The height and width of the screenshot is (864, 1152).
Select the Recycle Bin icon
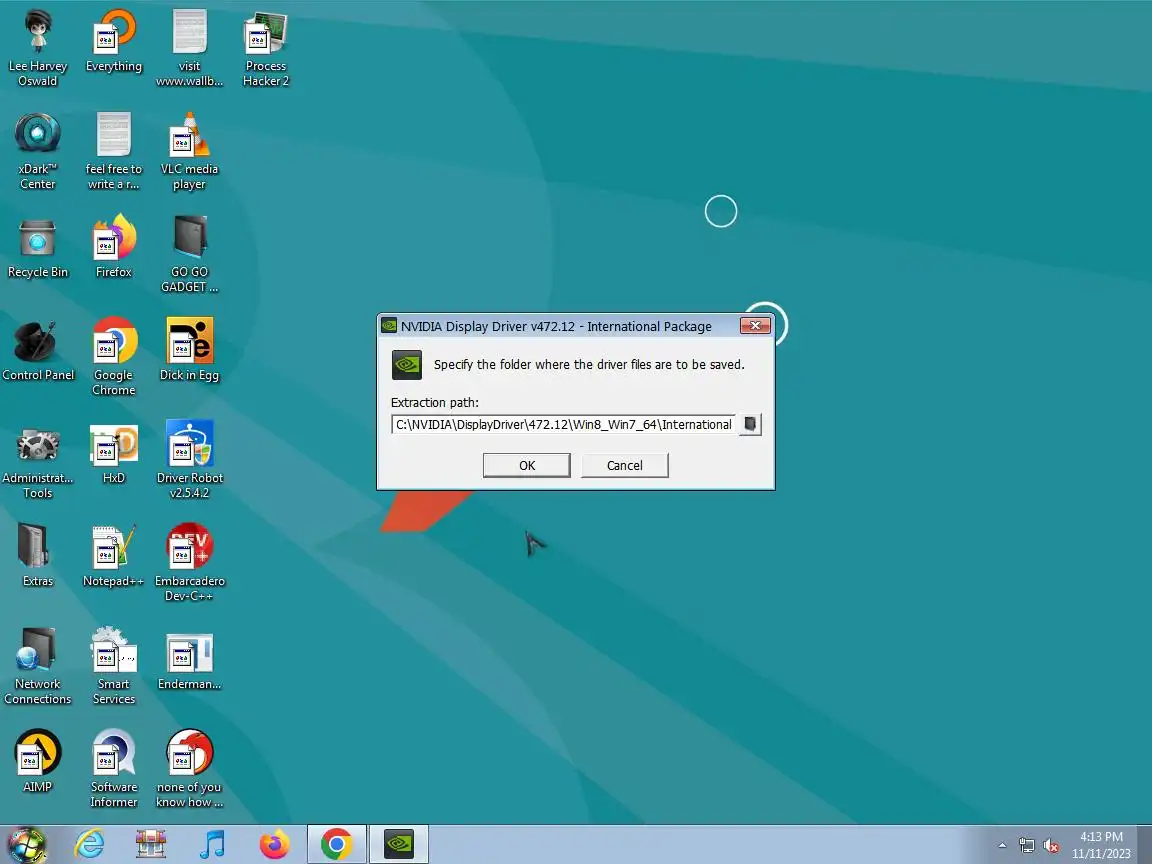click(37, 248)
